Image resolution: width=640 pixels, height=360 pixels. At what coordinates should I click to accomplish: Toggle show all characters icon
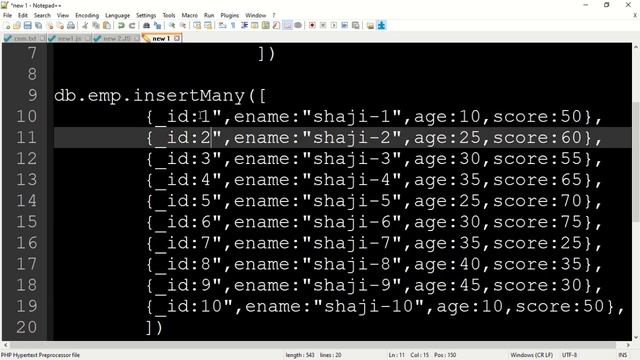coord(233,25)
